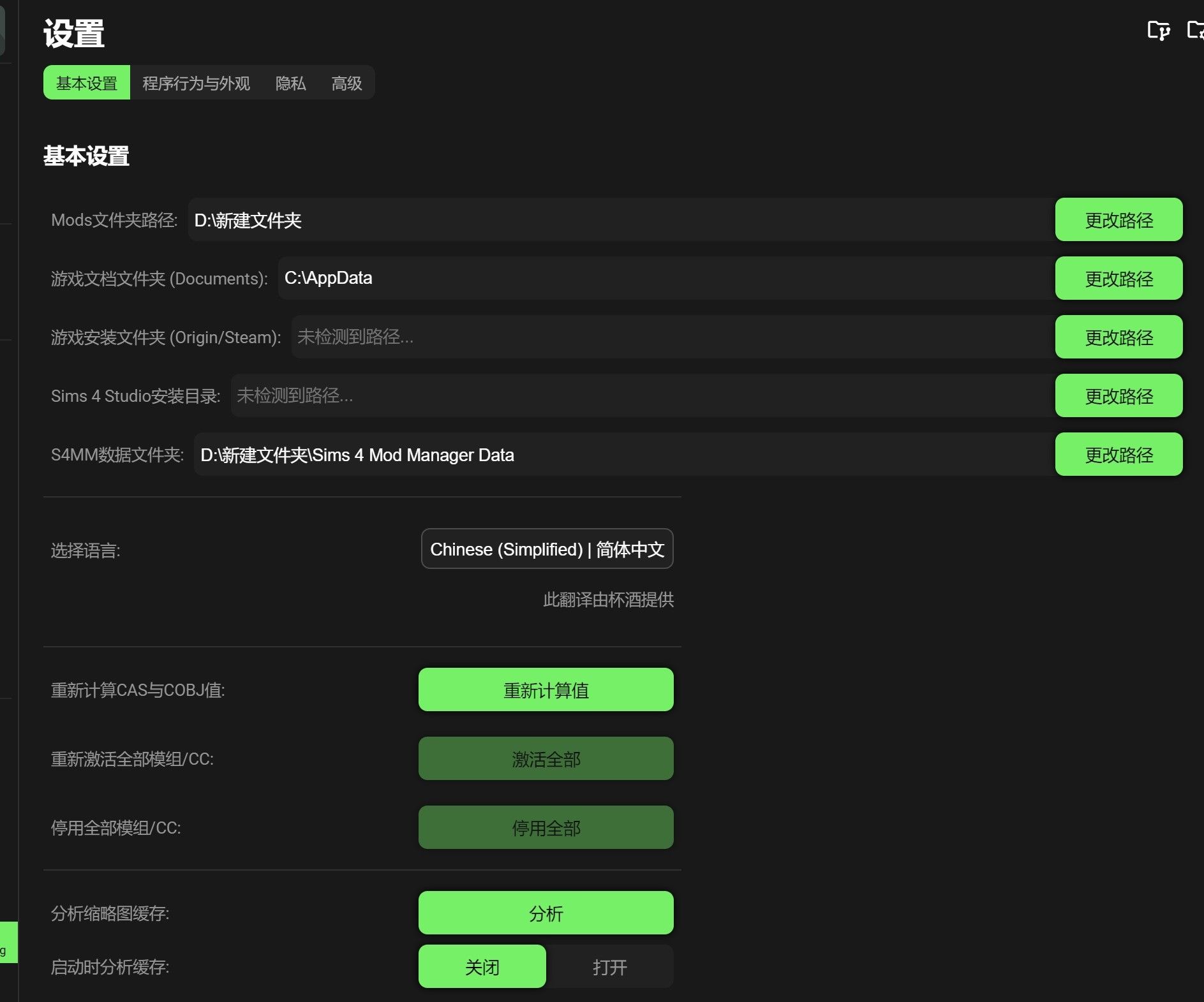1204x1002 pixels.
Task: Click the 重新计算值 button
Action: point(546,690)
